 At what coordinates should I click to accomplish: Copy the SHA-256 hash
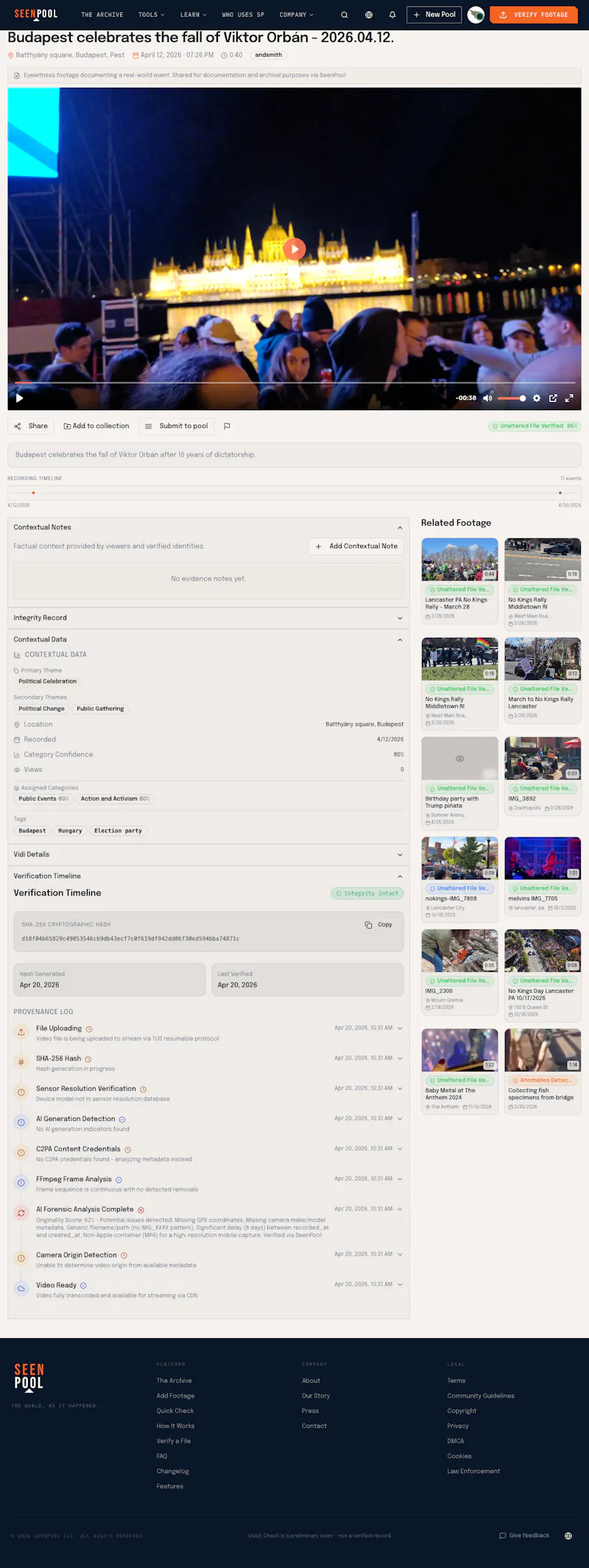click(x=379, y=925)
